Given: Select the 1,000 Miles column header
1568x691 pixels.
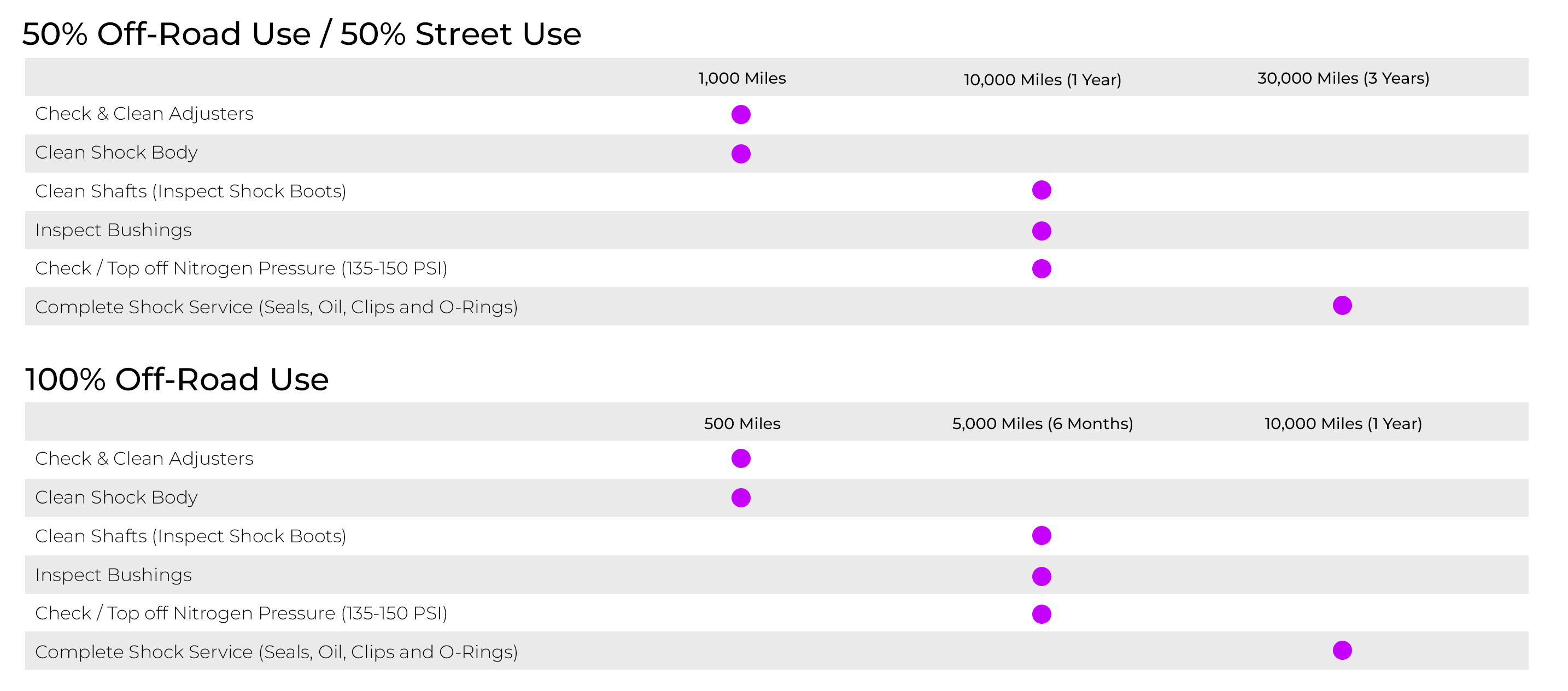Looking at the screenshot, I should click(x=742, y=78).
